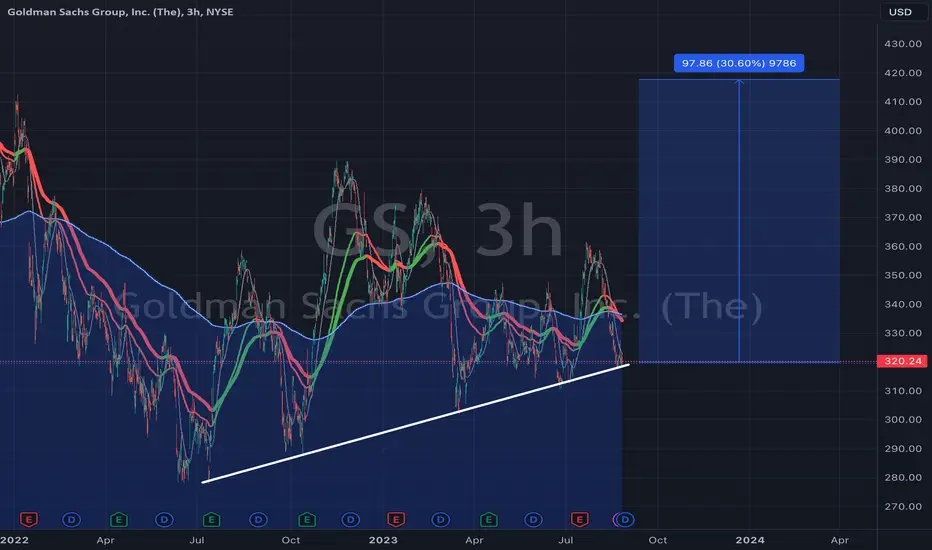Open dividend marker between Oct 2022 and 2023
Image resolution: width=932 pixels, height=550 pixels.
click(x=351, y=520)
